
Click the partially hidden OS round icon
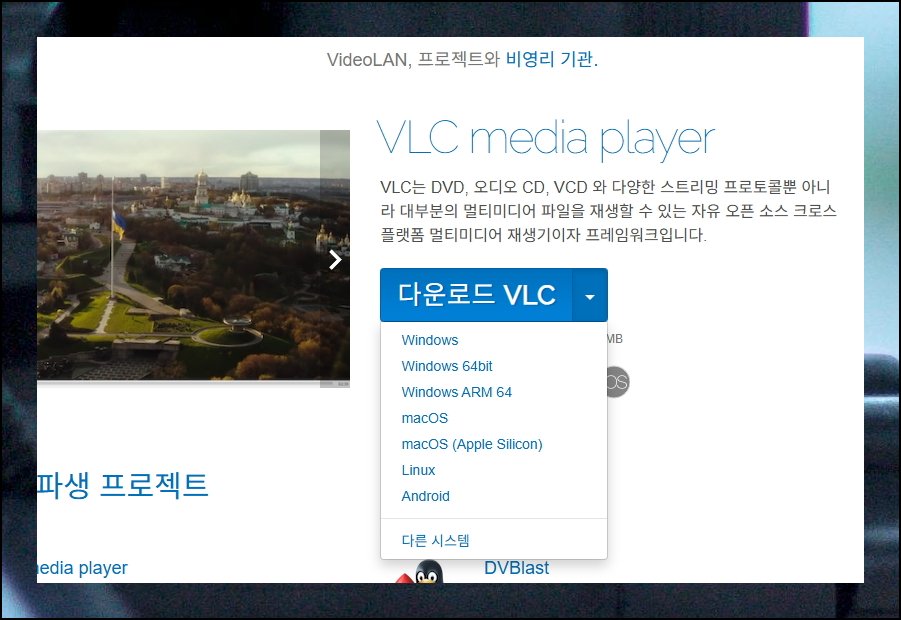point(618,382)
